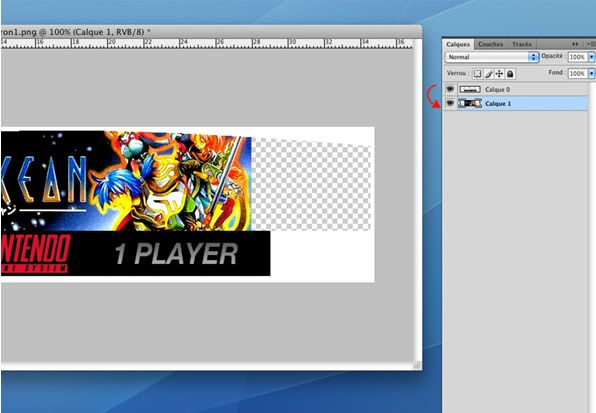Click the Opacité percentage field
This screenshot has width=596, height=413.
click(x=577, y=57)
